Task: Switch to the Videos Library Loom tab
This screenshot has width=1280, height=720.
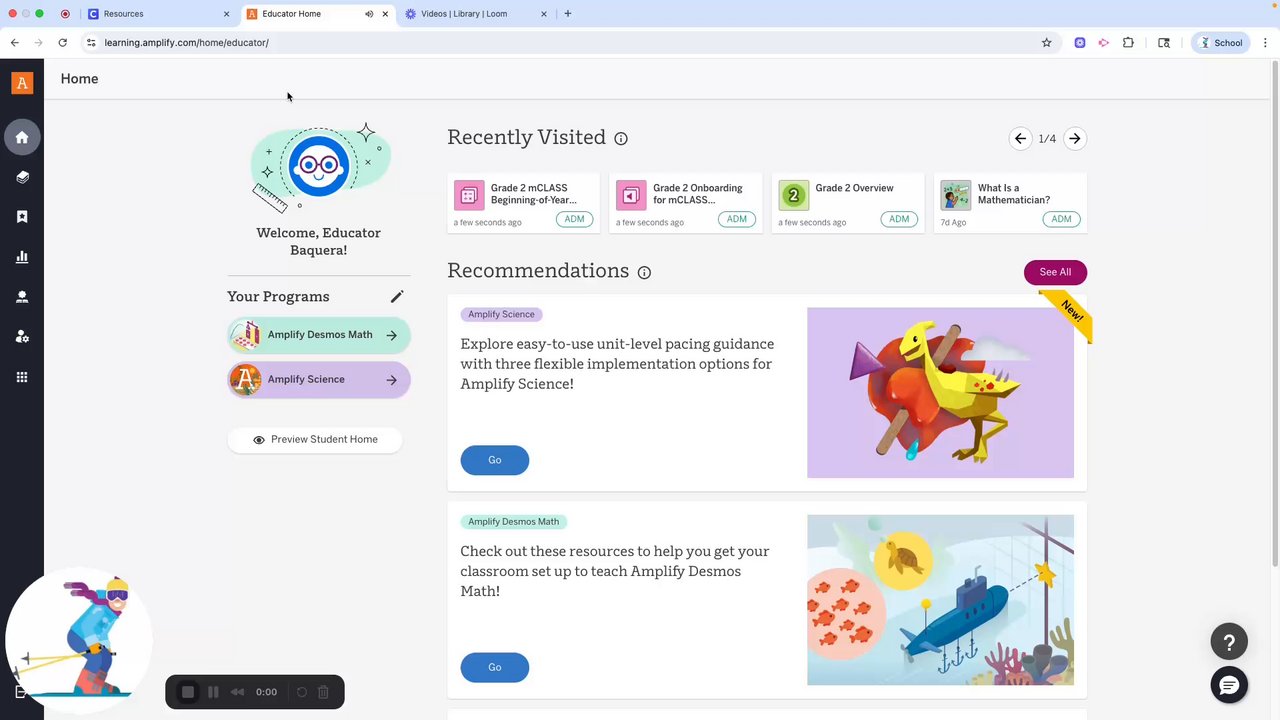Action: (477, 14)
